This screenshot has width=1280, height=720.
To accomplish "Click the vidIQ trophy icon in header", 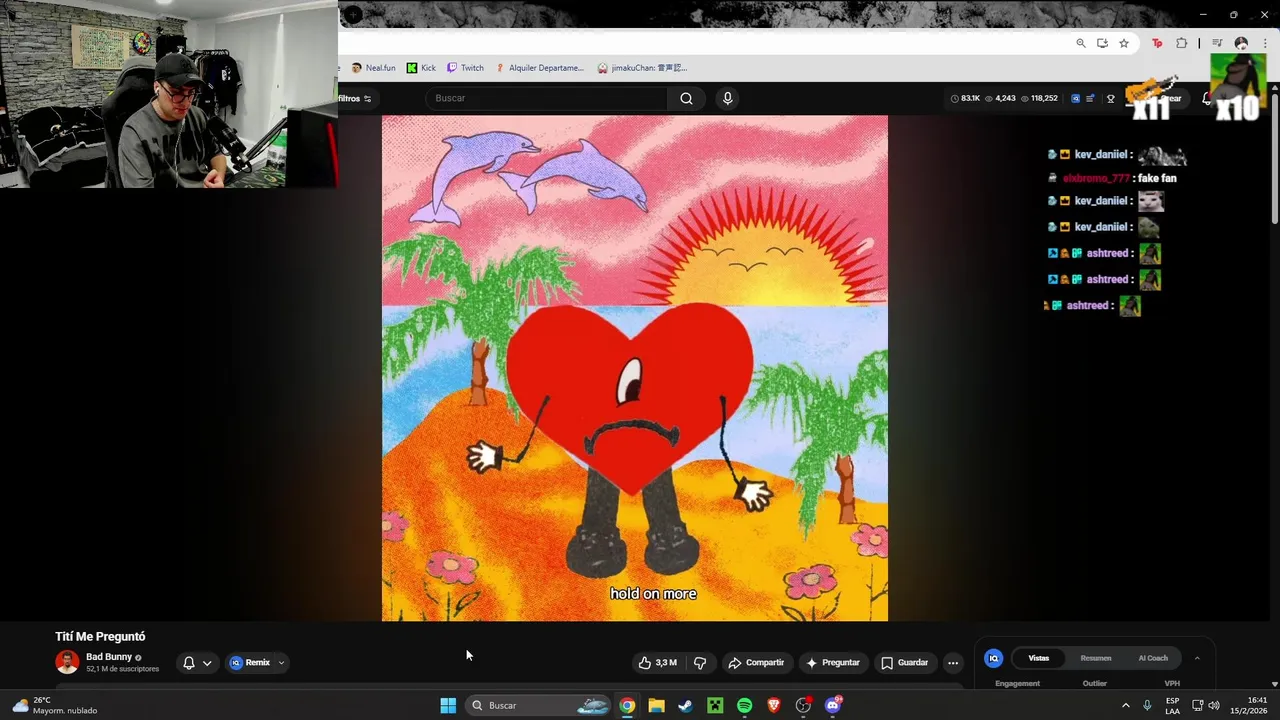I will (1110, 98).
